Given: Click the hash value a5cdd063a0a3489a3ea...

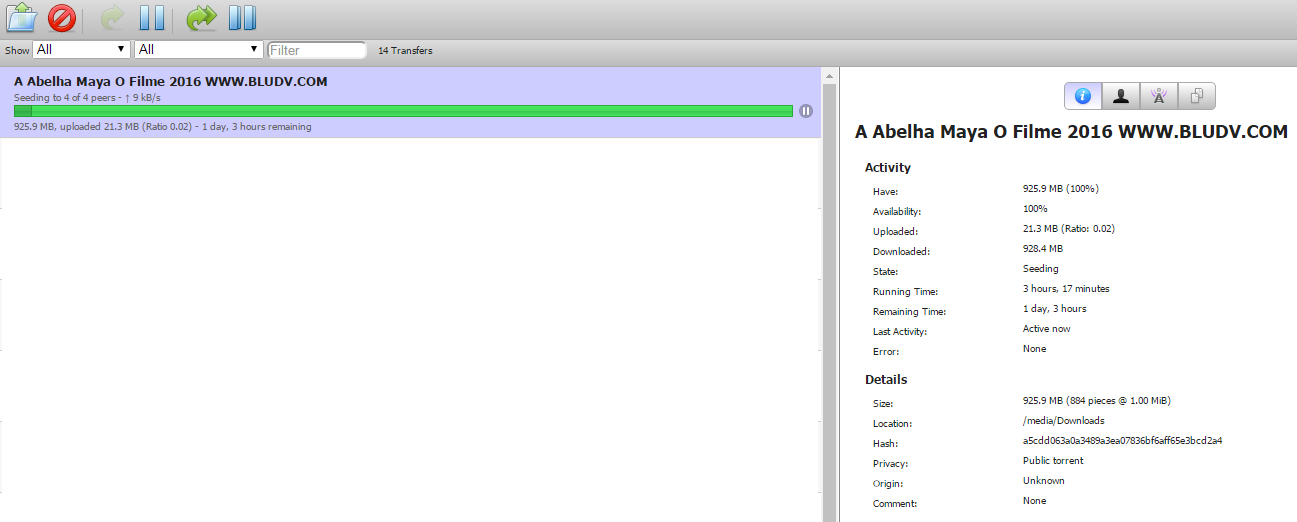Looking at the screenshot, I should [x=1122, y=440].
